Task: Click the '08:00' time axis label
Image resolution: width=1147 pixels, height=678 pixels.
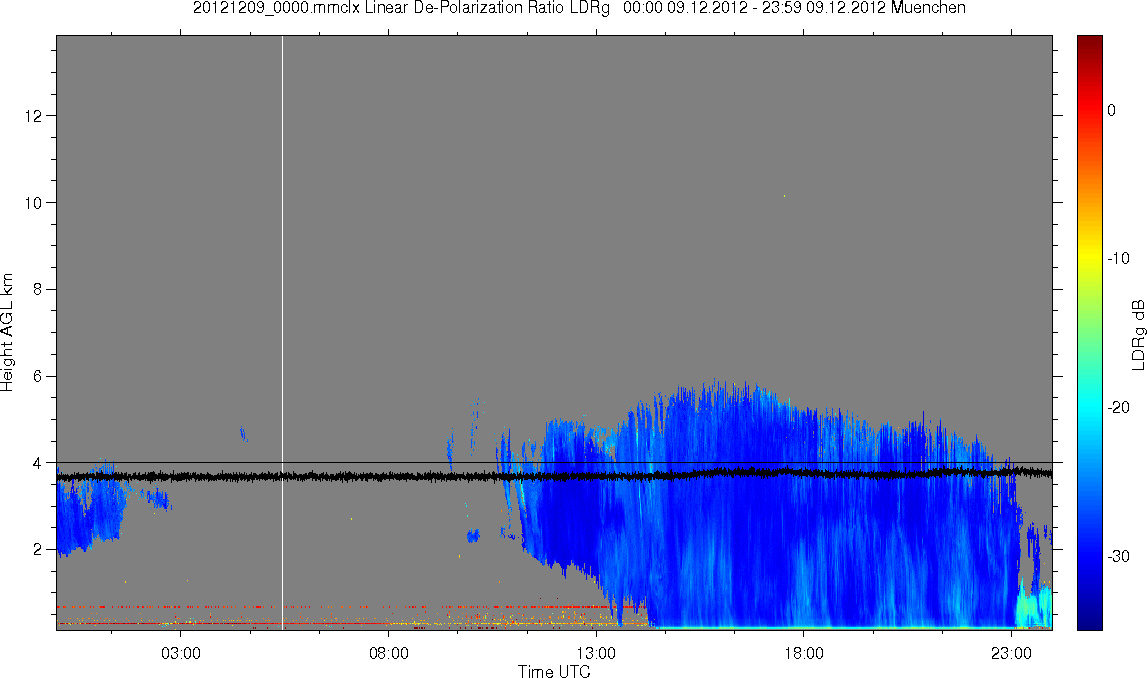Action: tap(388, 653)
